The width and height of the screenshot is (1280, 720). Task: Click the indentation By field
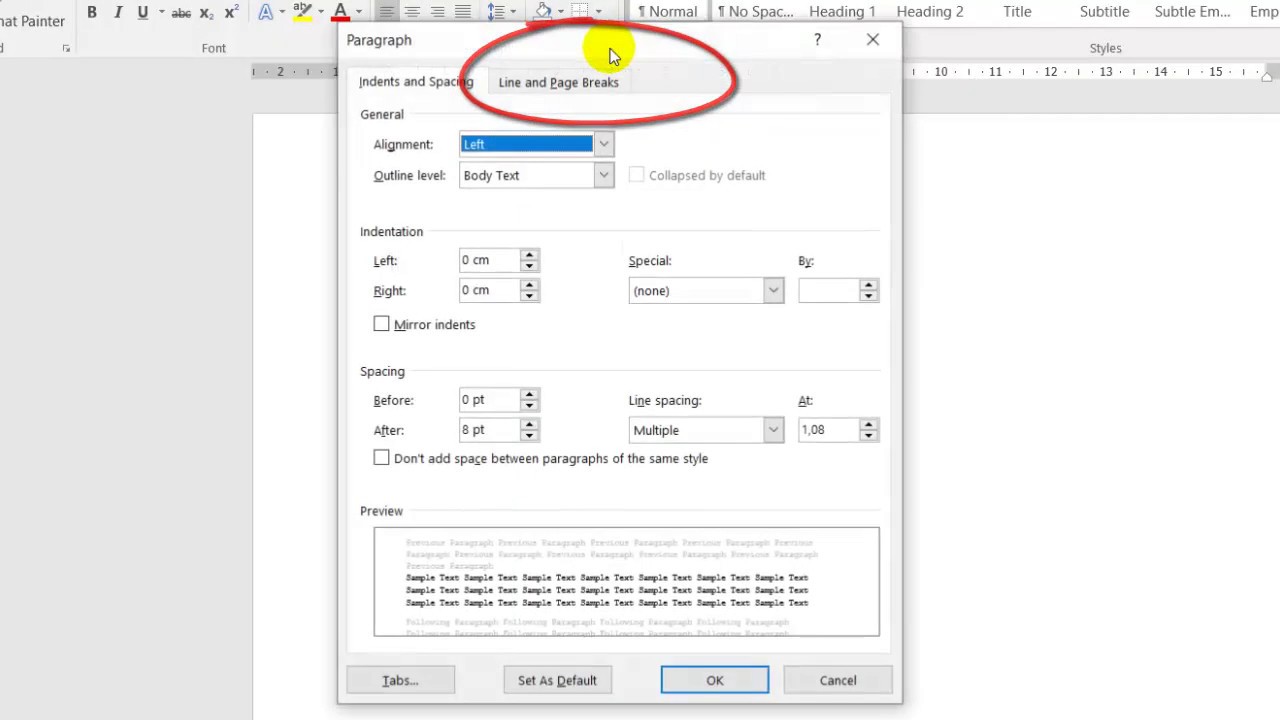(x=828, y=291)
